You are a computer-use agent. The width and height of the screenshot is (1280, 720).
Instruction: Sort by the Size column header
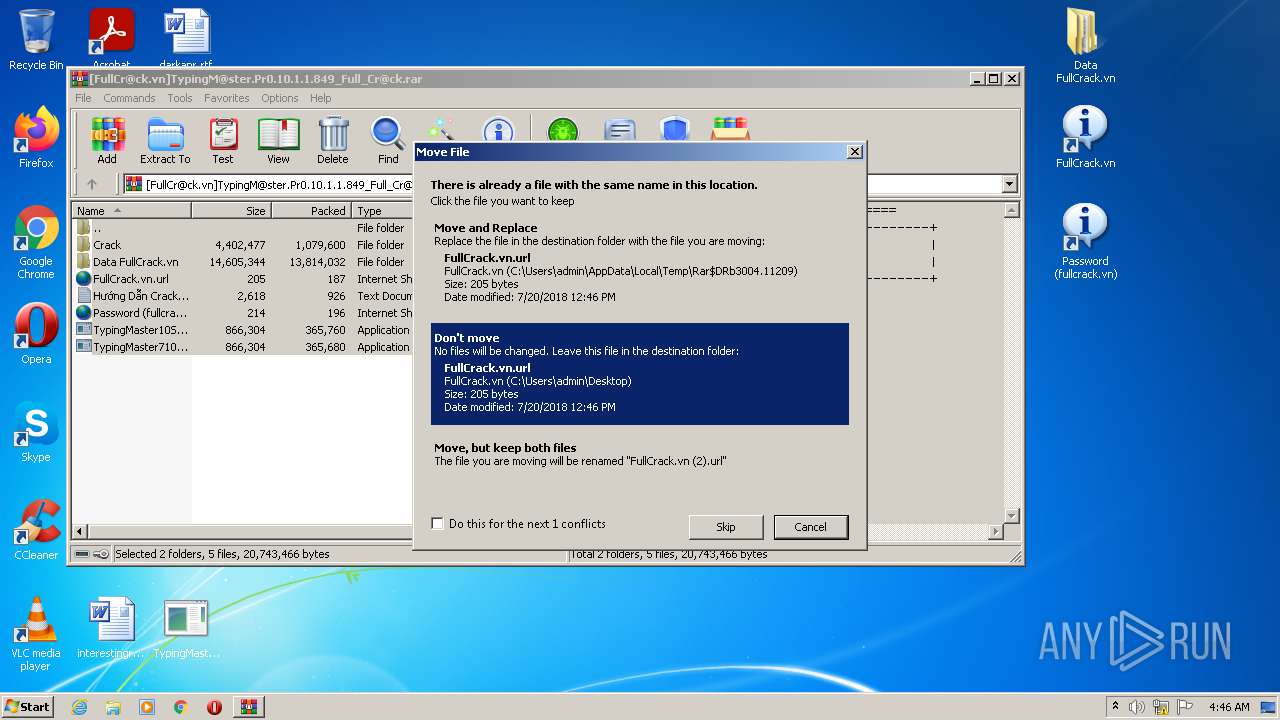point(231,211)
